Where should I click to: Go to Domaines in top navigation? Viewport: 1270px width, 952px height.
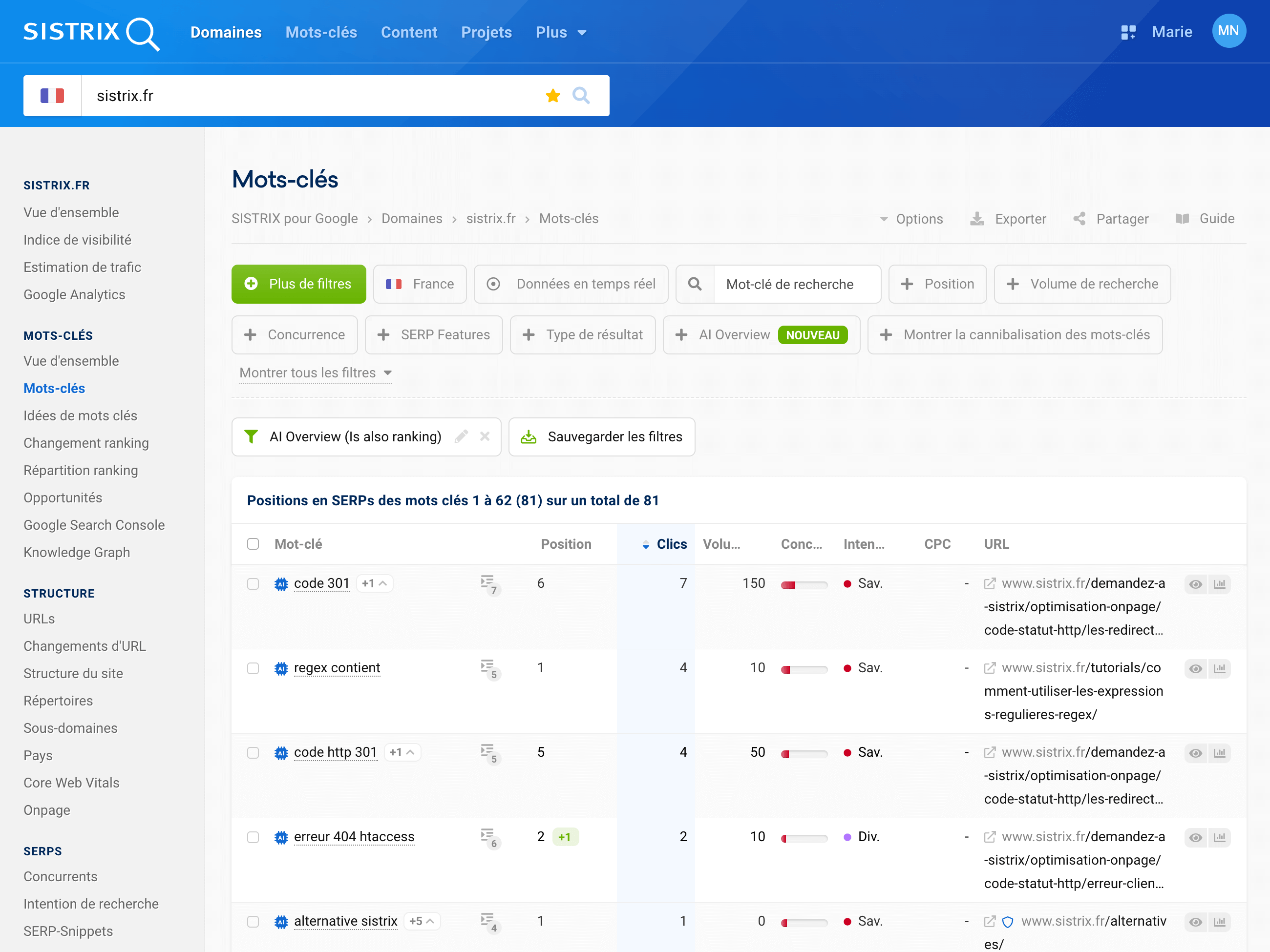coord(226,32)
